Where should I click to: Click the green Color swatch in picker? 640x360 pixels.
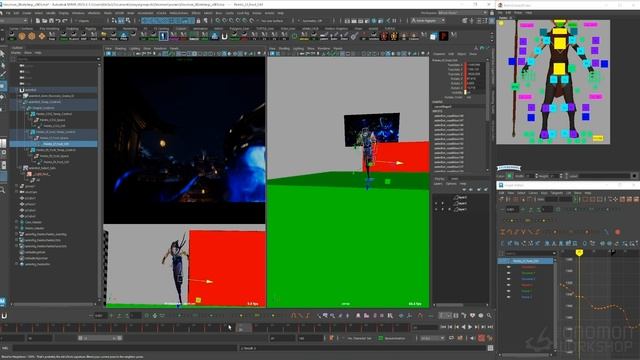(509, 176)
